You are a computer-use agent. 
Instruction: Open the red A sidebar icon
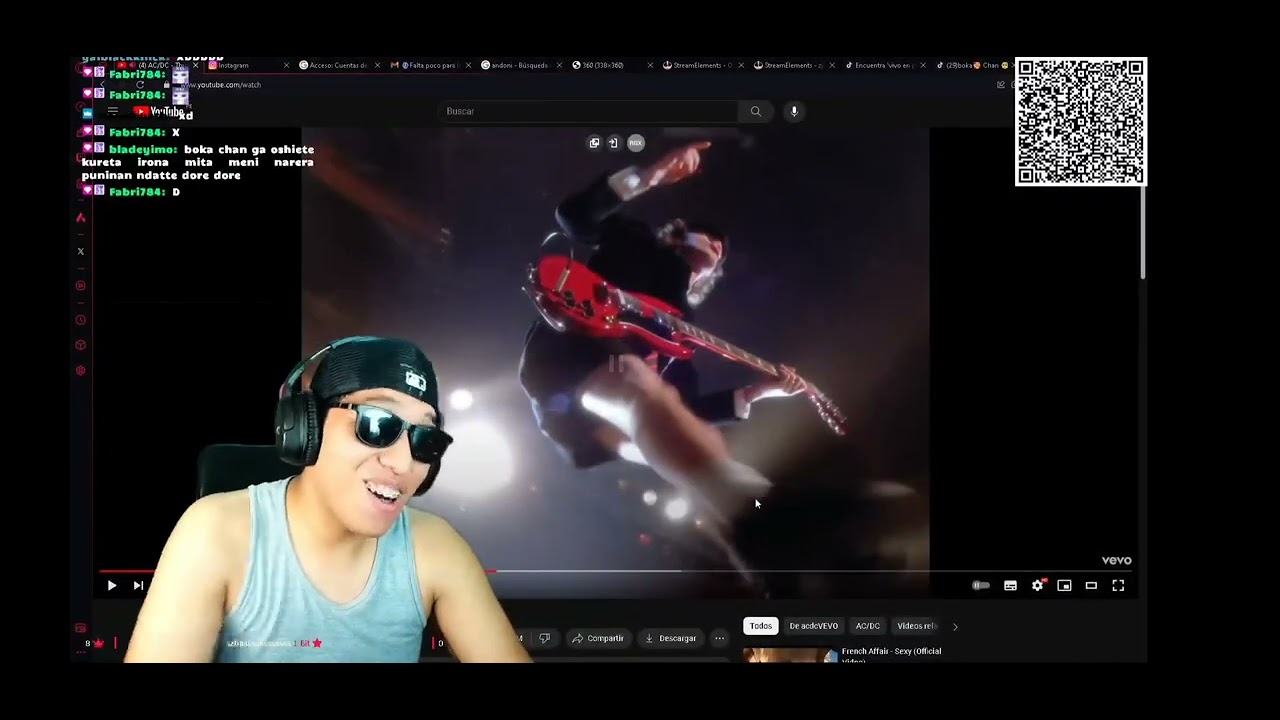click(81, 218)
